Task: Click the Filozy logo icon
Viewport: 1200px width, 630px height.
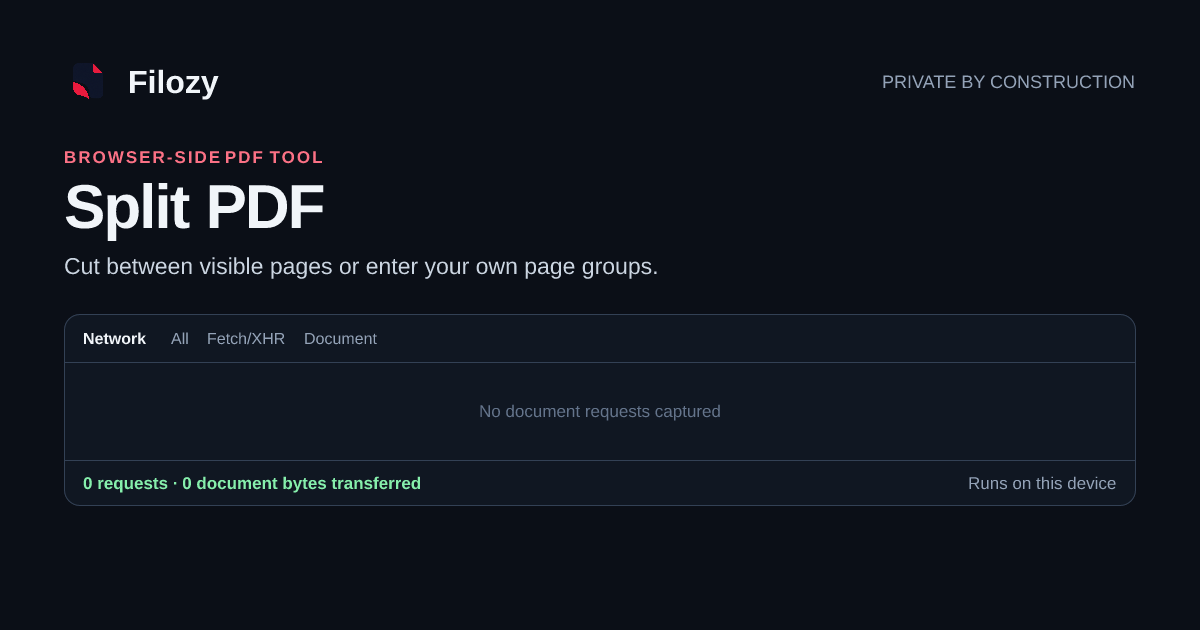Action: [x=88, y=82]
